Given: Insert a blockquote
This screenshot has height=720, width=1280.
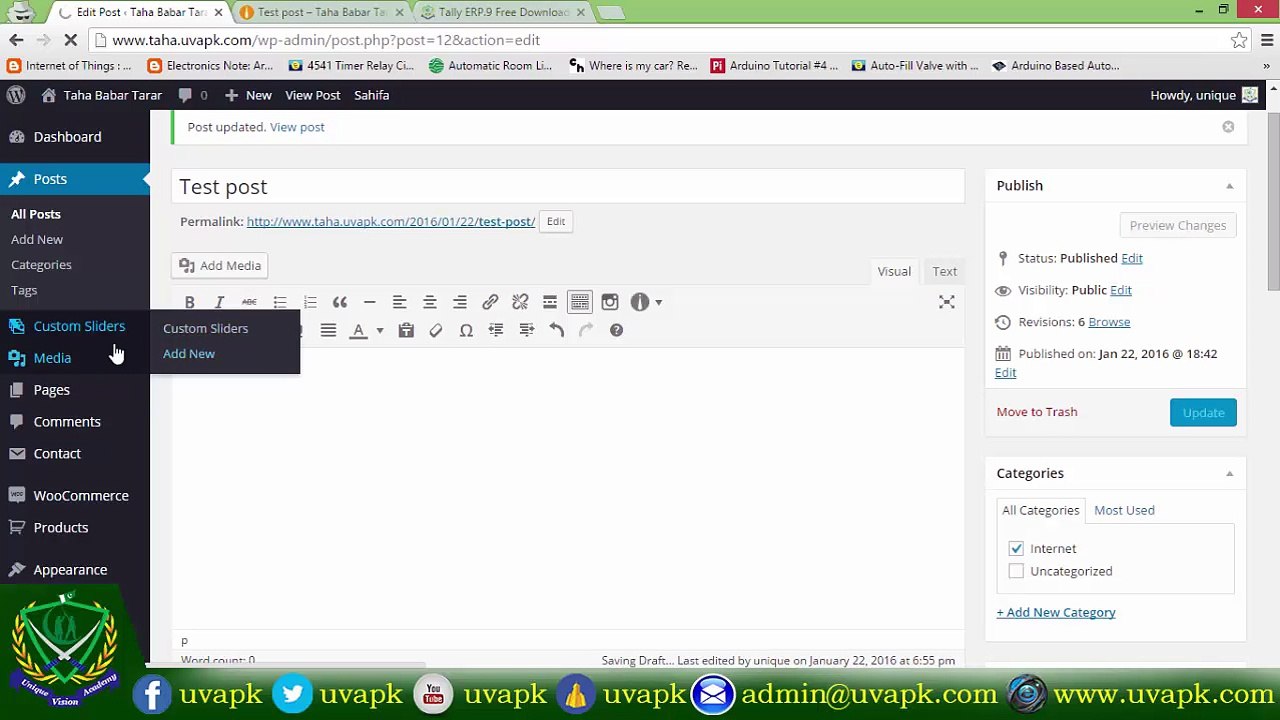Looking at the screenshot, I should pos(340,302).
